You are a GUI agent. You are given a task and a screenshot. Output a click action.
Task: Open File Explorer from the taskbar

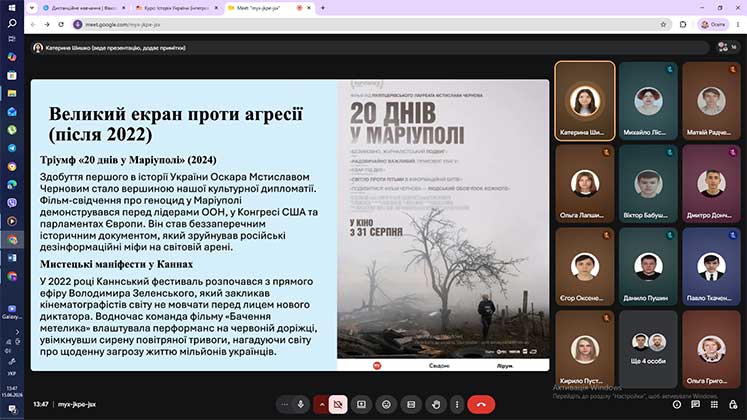pos(12,93)
